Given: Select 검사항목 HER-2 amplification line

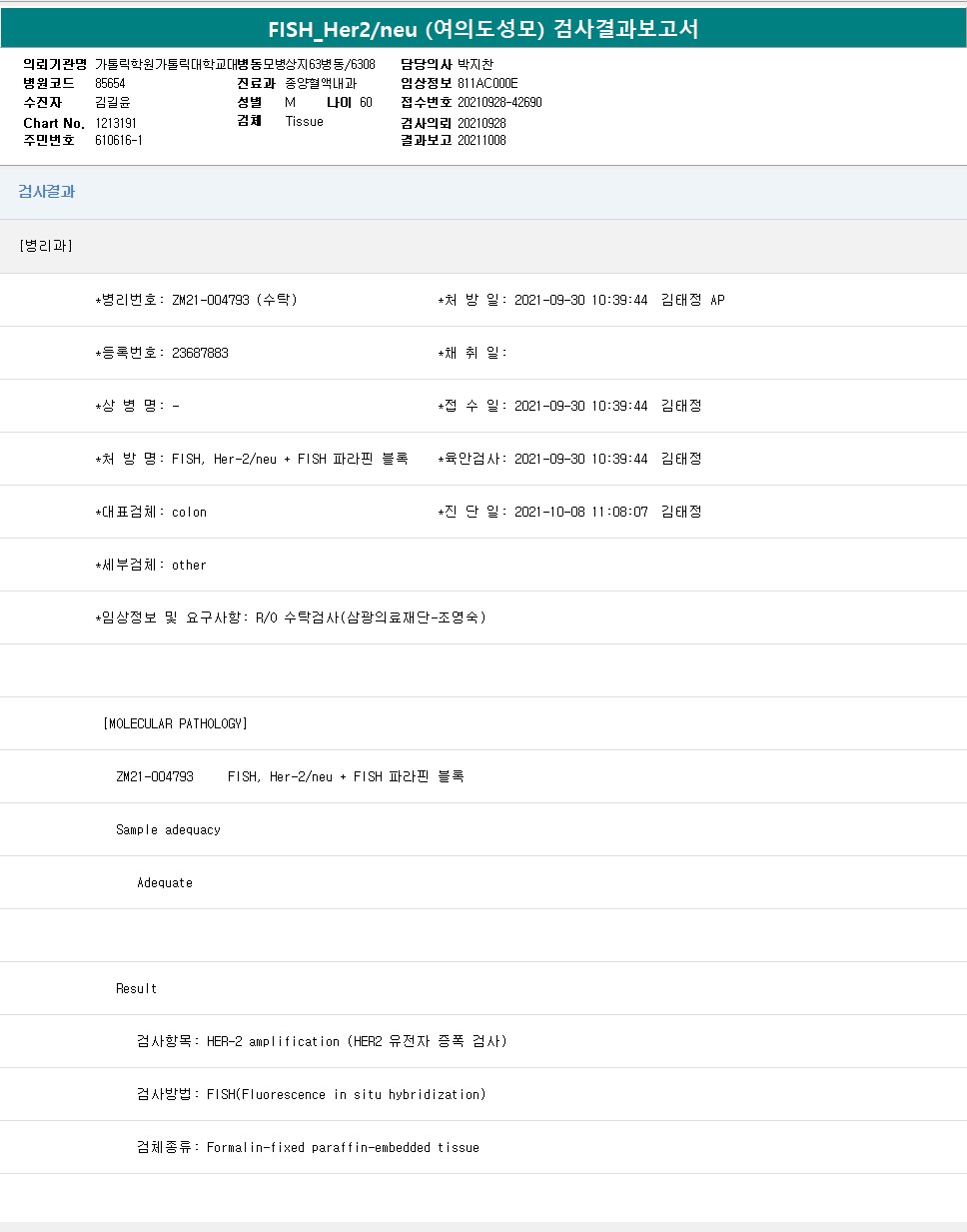Looking at the screenshot, I should pos(322,1041).
